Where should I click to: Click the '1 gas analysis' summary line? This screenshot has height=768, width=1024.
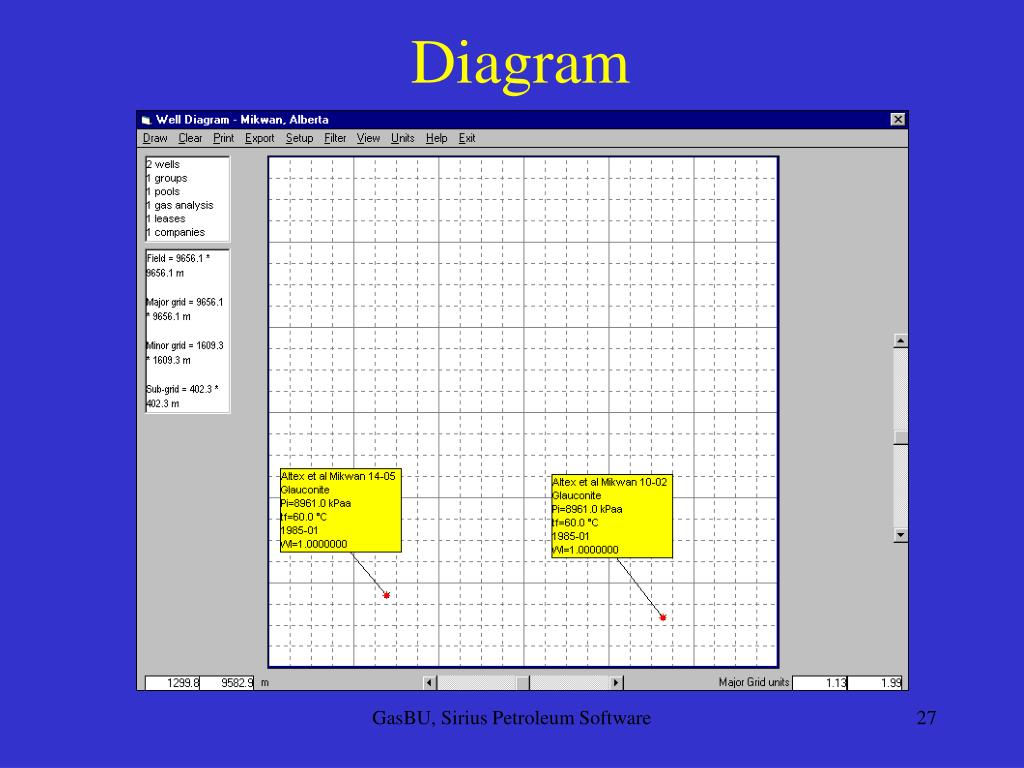click(180, 205)
